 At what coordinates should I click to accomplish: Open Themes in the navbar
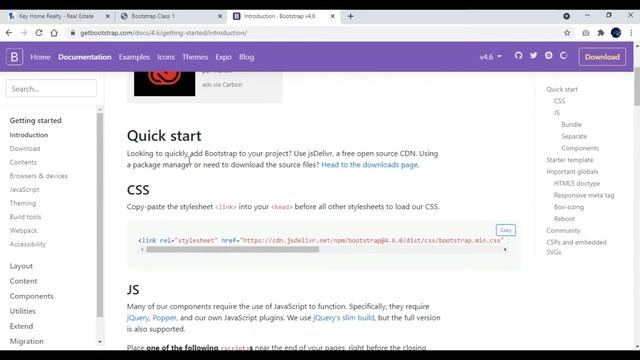(x=195, y=57)
